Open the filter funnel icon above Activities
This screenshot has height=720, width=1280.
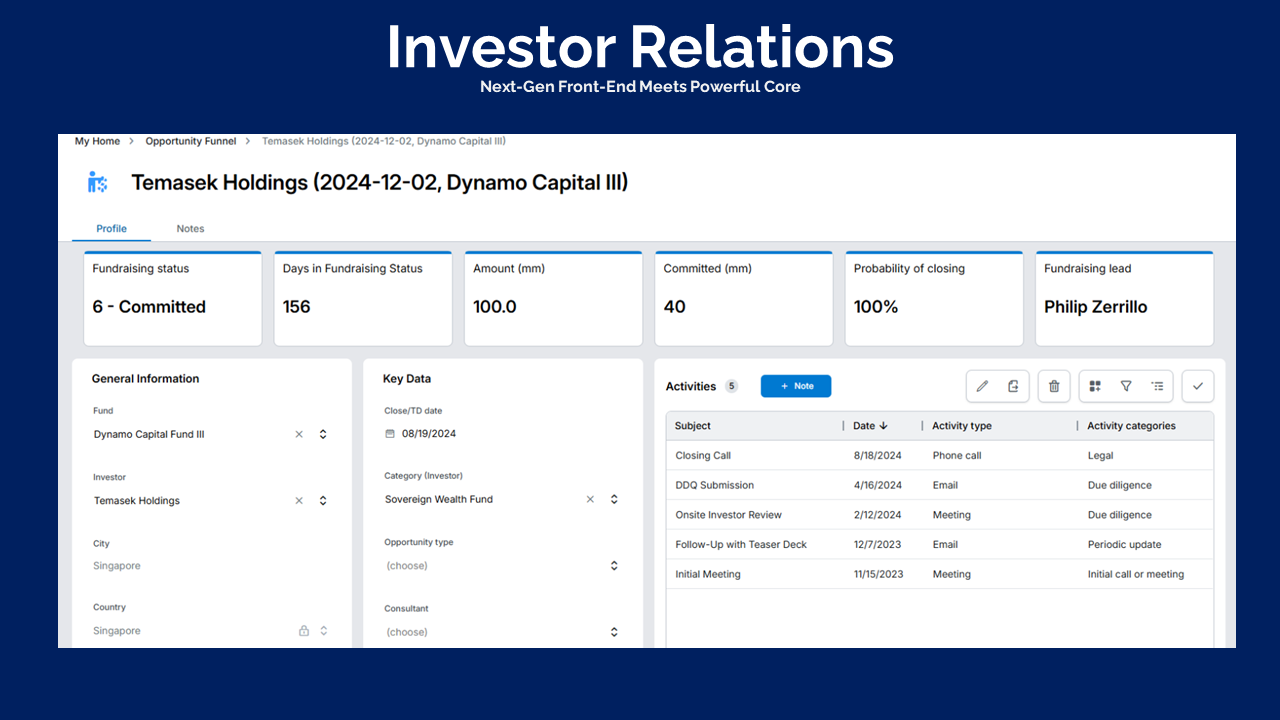(x=1126, y=386)
